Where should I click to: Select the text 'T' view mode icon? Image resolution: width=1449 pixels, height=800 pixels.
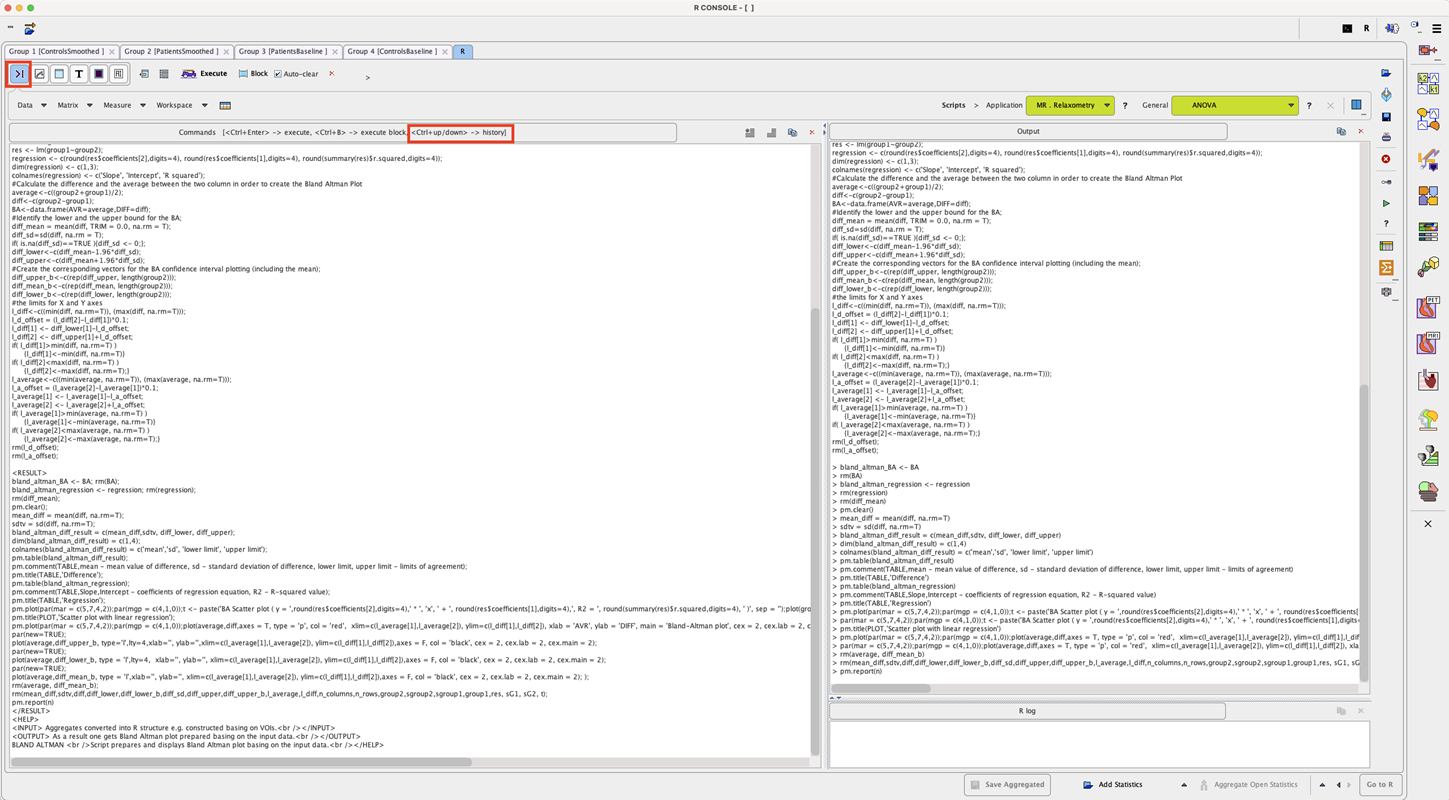point(79,74)
